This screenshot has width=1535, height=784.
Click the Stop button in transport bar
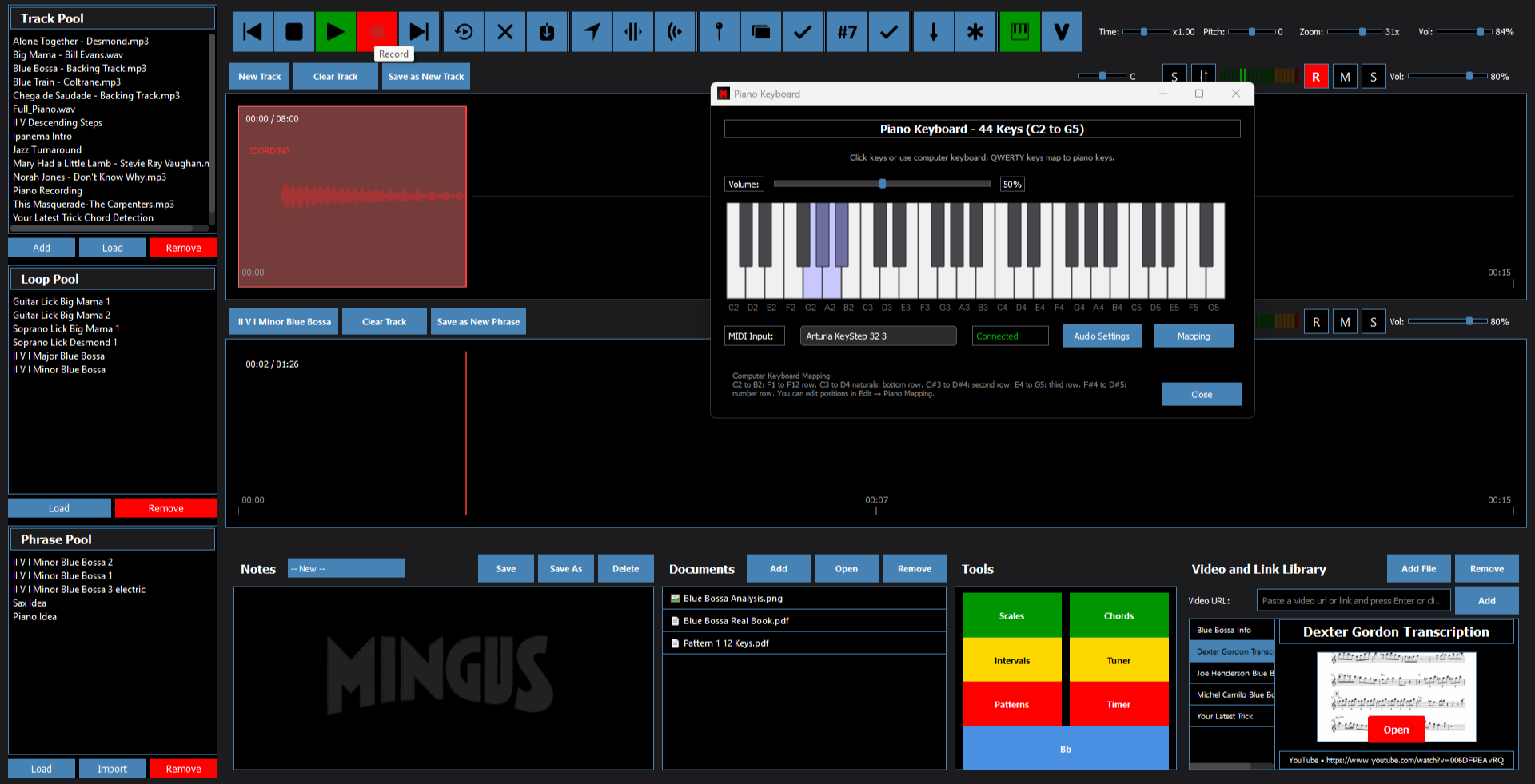coord(294,32)
